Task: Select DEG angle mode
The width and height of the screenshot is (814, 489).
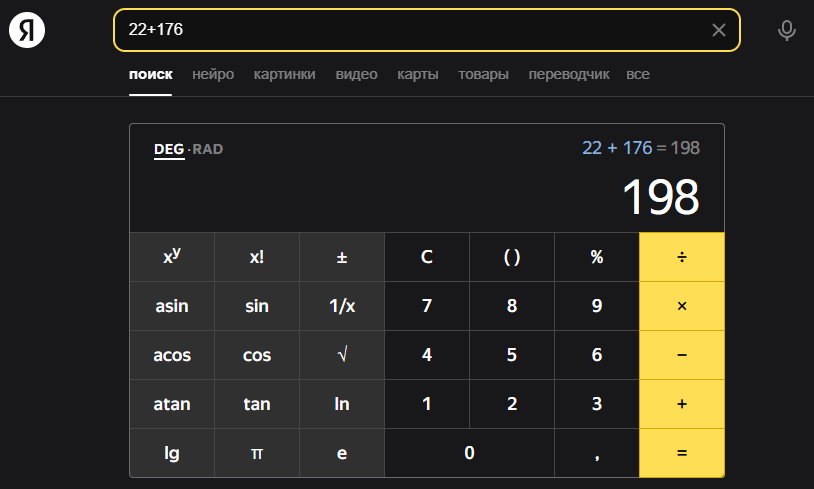Action: (x=169, y=150)
